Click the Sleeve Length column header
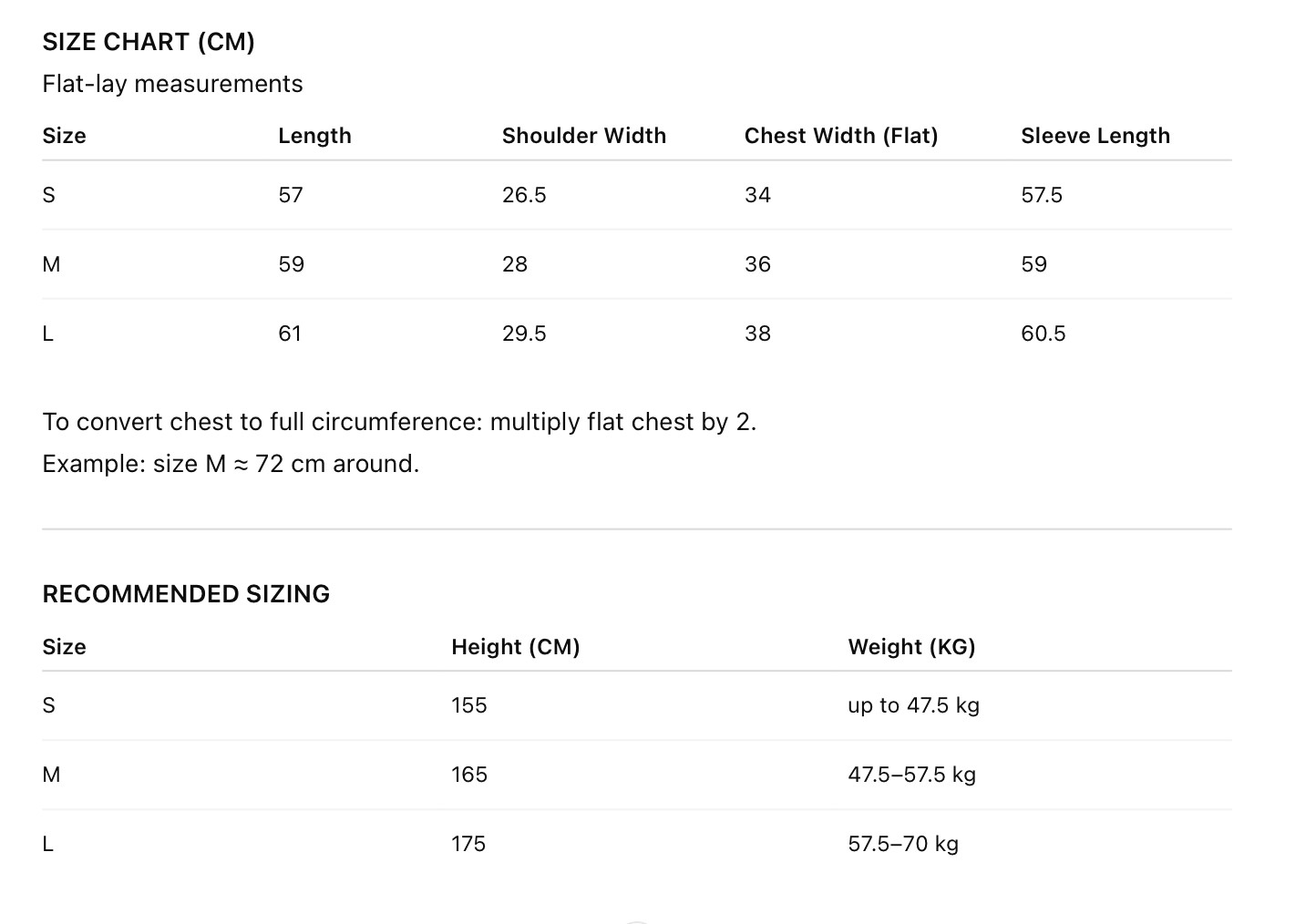Image resolution: width=1316 pixels, height=924 pixels. [1095, 136]
